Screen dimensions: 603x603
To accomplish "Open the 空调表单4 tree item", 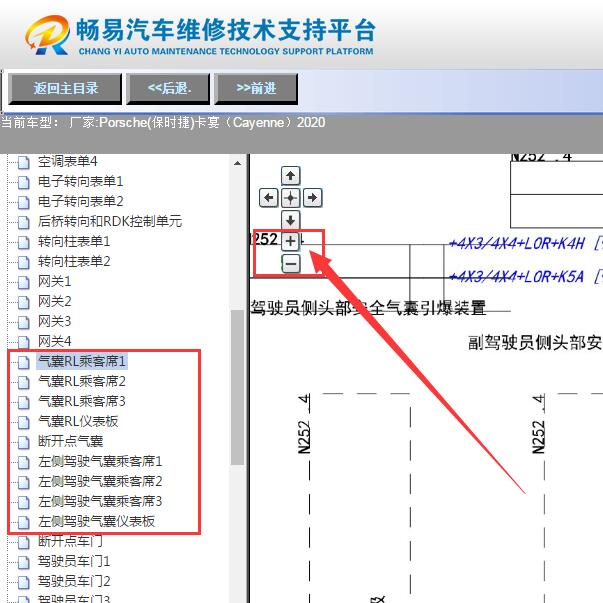I will click(67, 162).
